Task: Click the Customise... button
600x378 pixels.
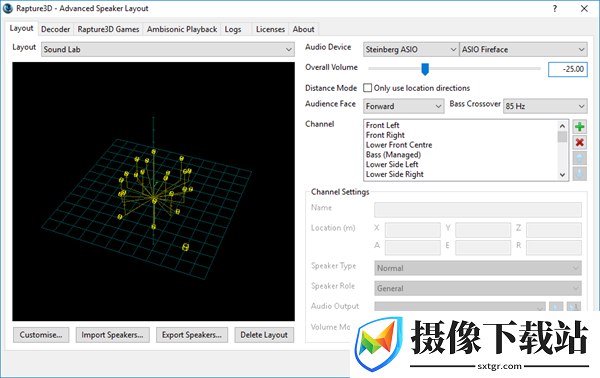Action: click(41, 335)
